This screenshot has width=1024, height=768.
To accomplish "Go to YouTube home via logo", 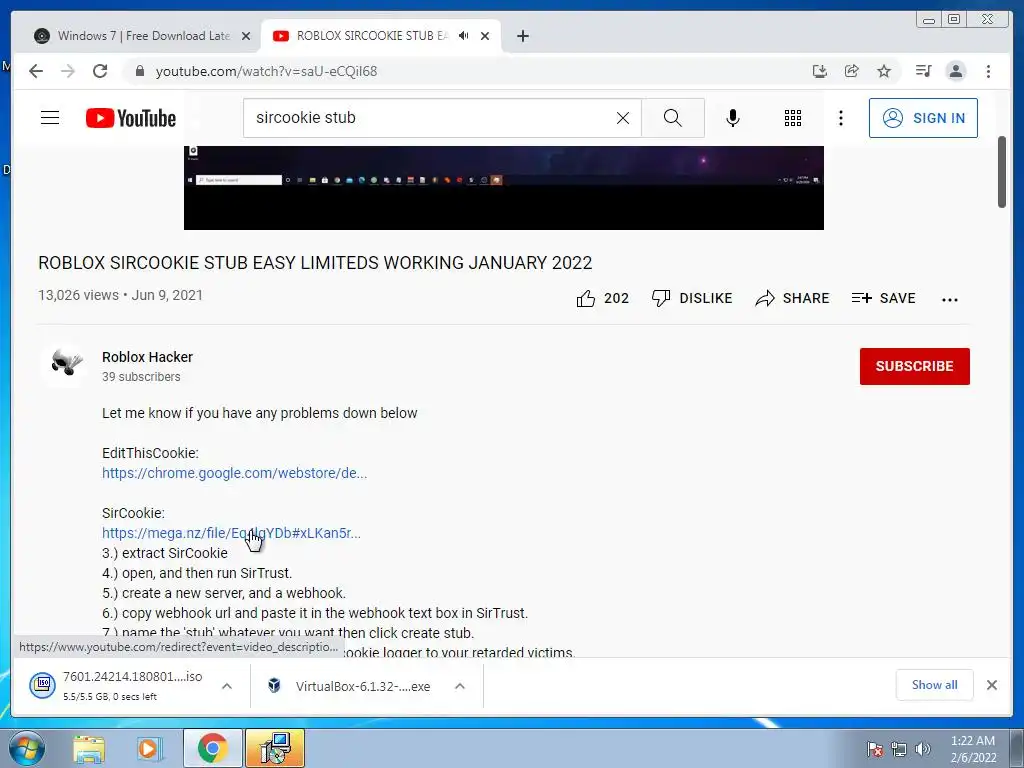I will pos(131,118).
